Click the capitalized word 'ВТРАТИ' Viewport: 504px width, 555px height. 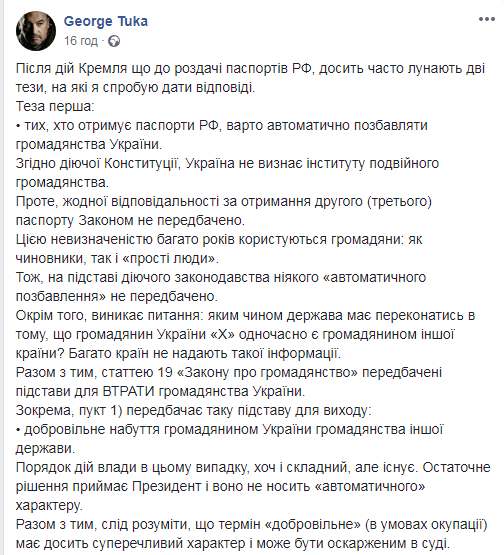[129, 391]
